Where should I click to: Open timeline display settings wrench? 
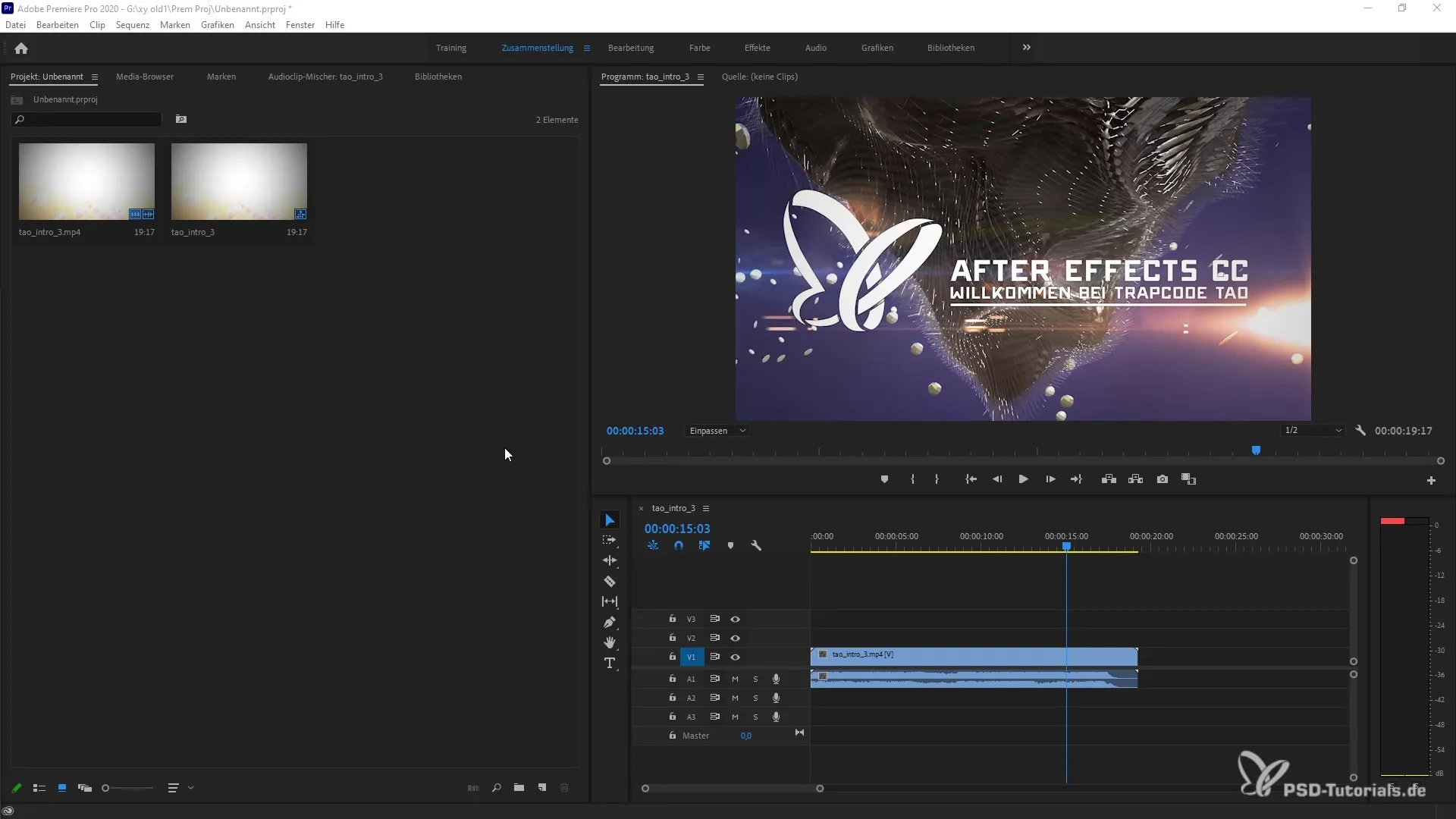[x=756, y=546]
